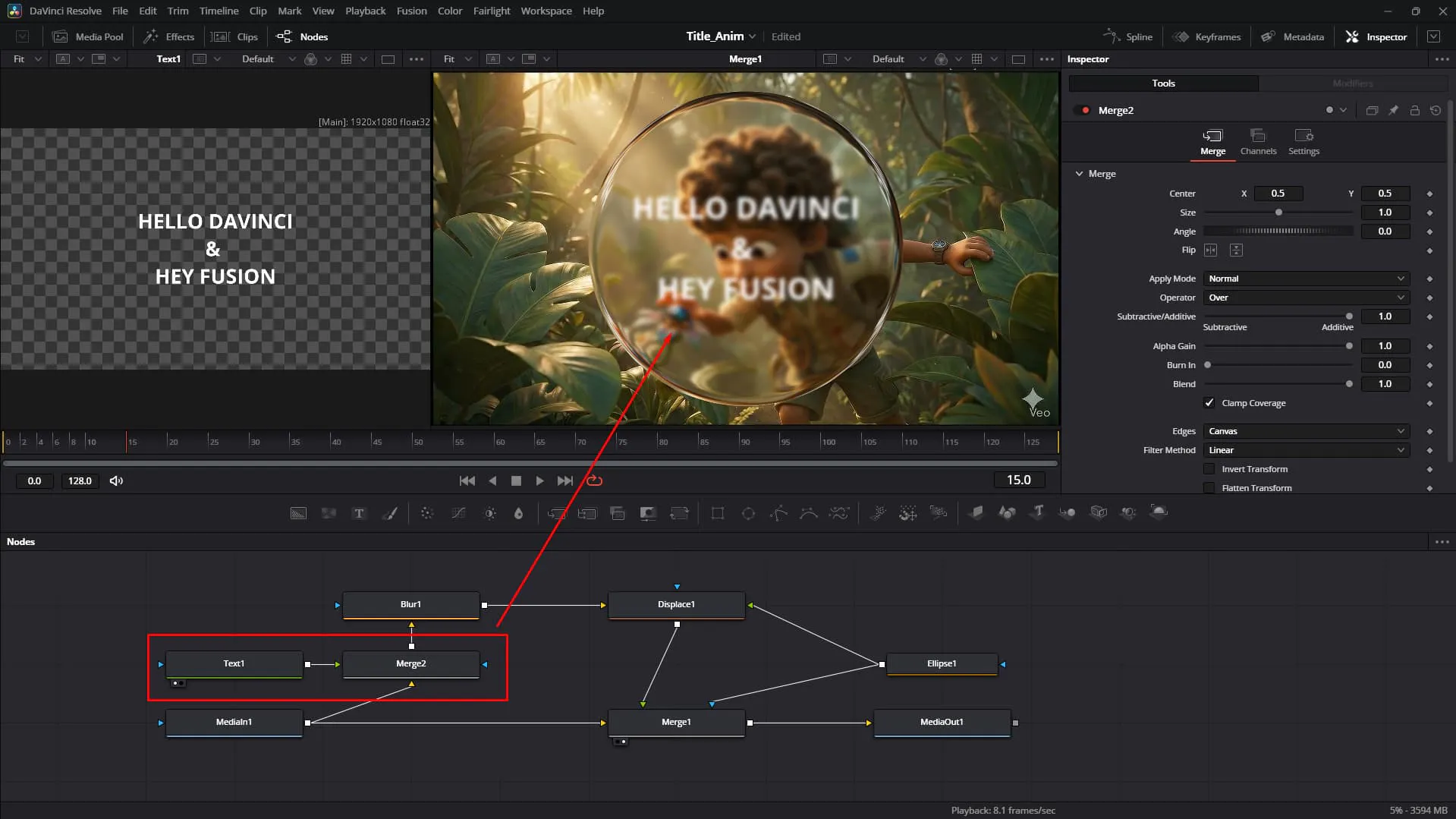1456x819 pixels.
Task: Lock the Merge2 tool
Action: click(x=1415, y=110)
